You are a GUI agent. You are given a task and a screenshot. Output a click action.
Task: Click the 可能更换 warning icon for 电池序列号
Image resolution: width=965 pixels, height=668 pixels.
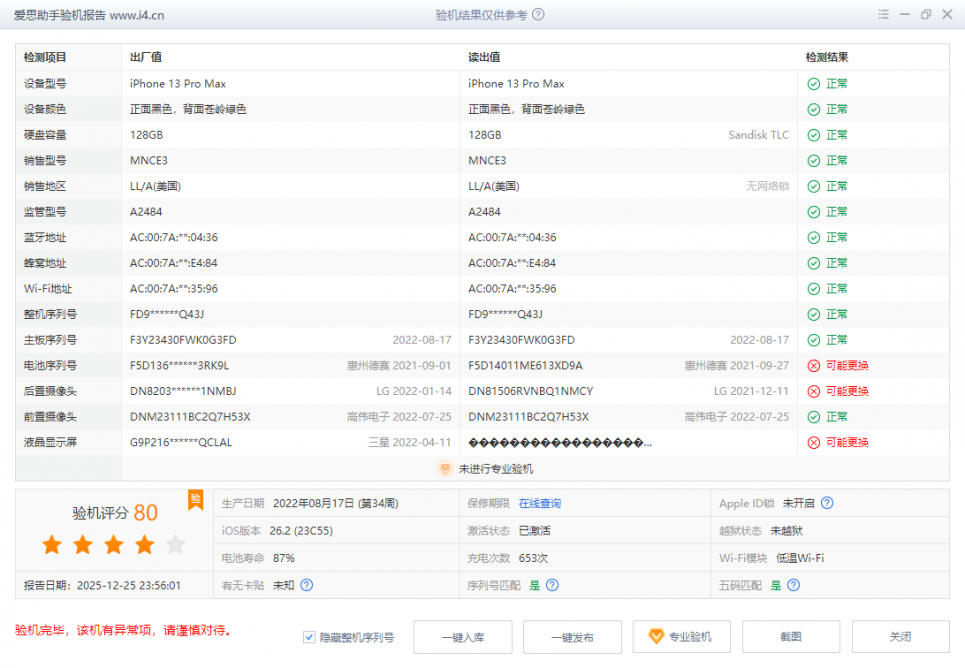(x=813, y=366)
